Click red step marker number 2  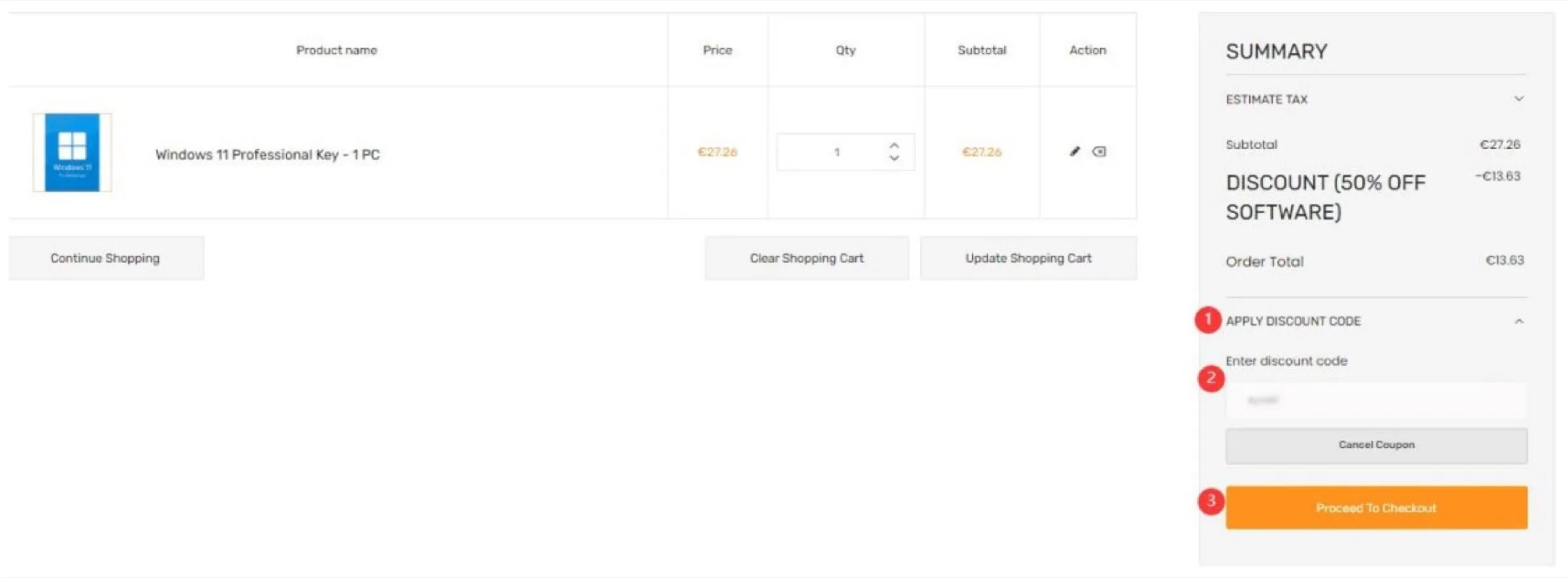1211,379
